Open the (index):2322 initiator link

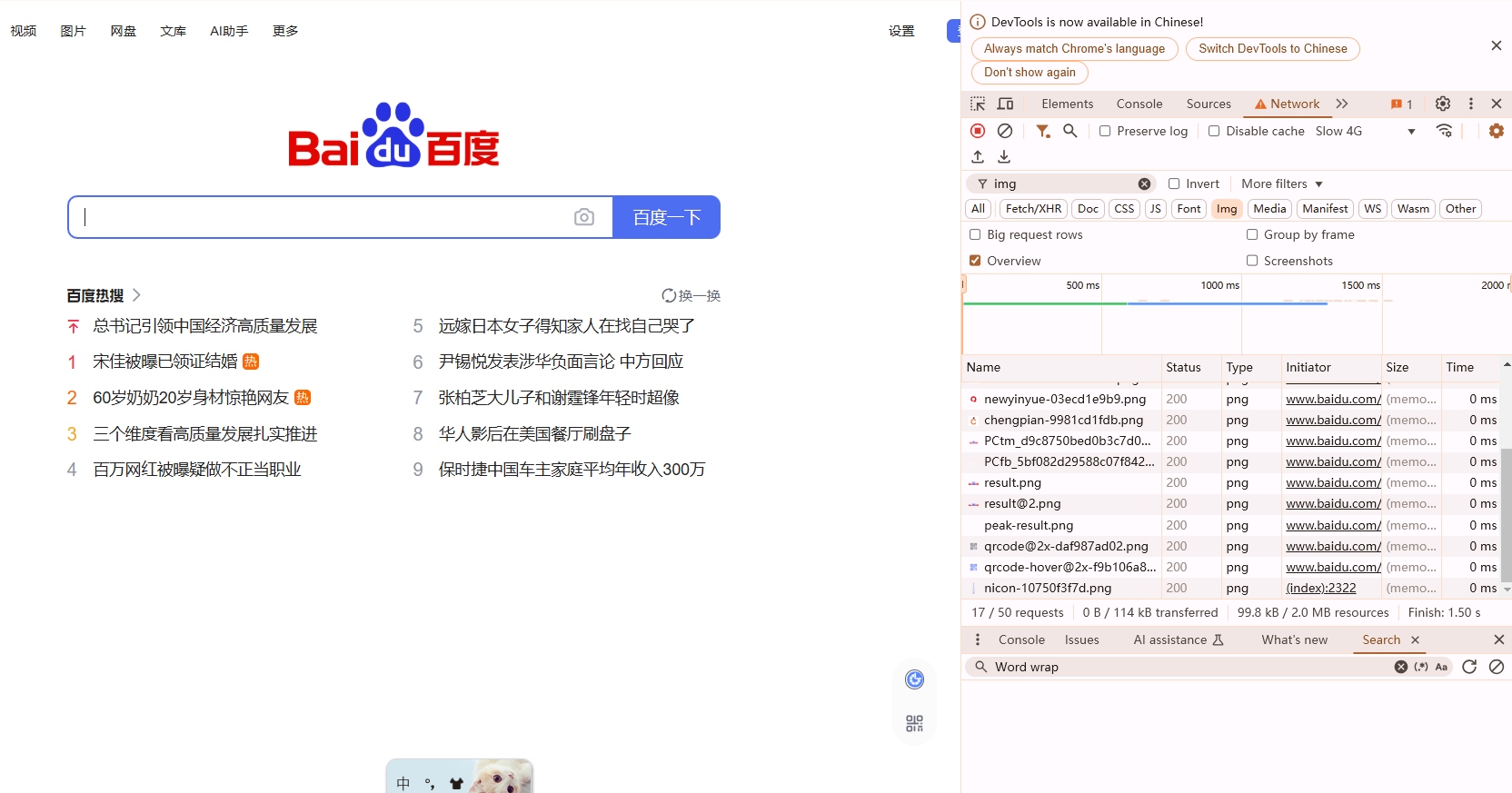(1320, 588)
